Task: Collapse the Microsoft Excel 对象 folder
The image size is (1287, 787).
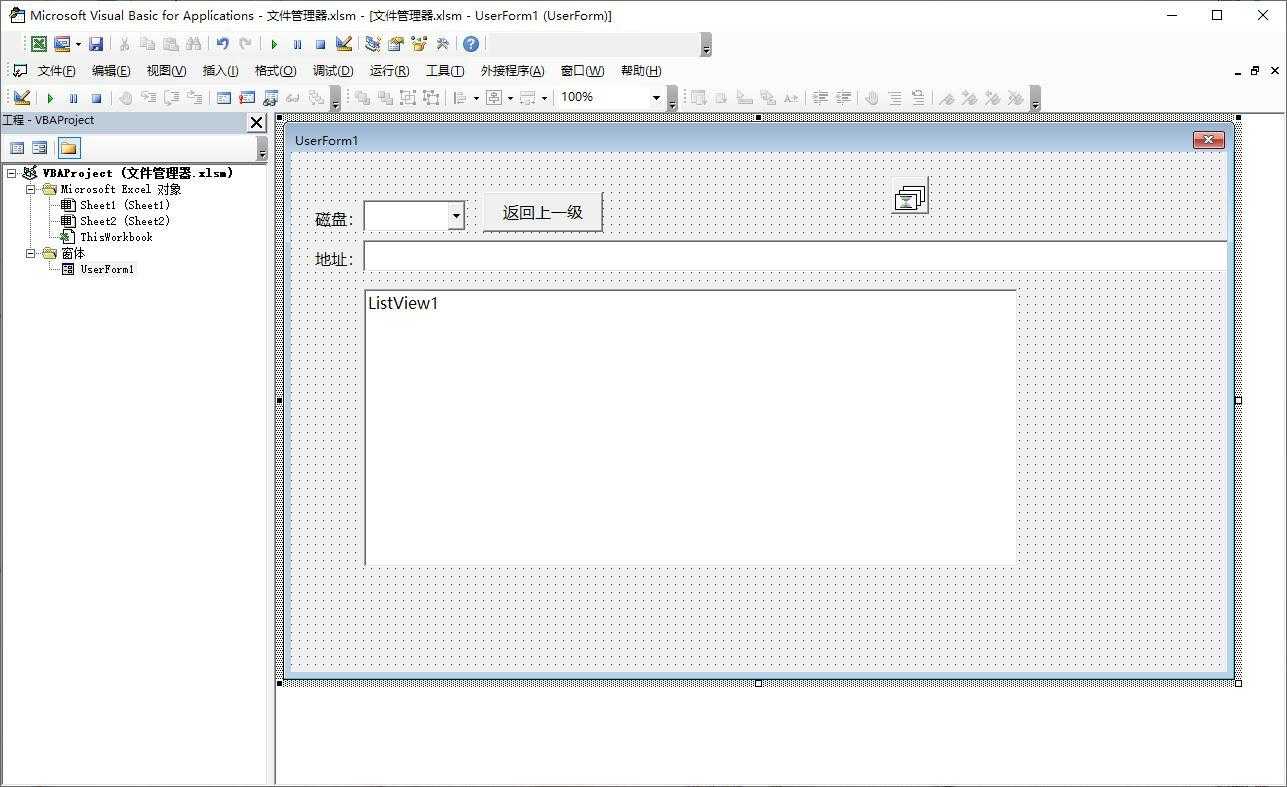Action: [30, 189]
